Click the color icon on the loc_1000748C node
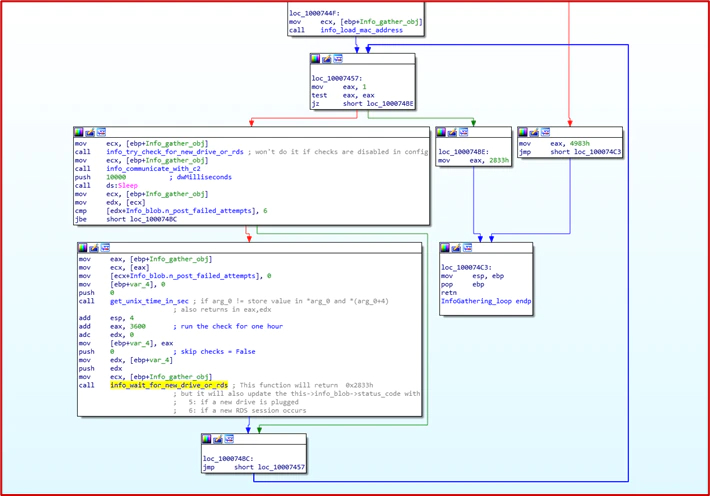Image resolution: width=710 pixels, height=496 pixels. (206, 438)
